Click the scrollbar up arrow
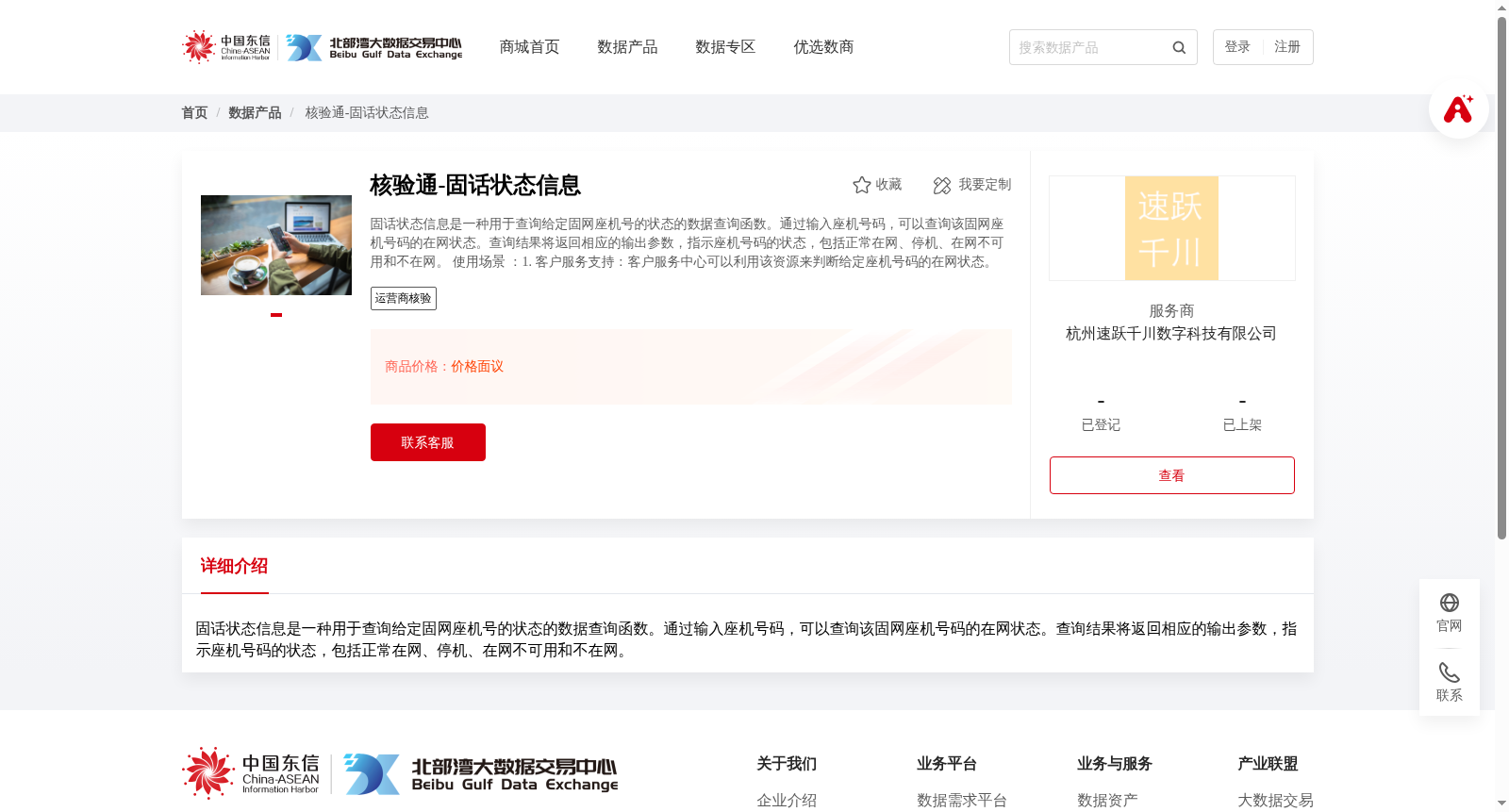 point(1501,8)
